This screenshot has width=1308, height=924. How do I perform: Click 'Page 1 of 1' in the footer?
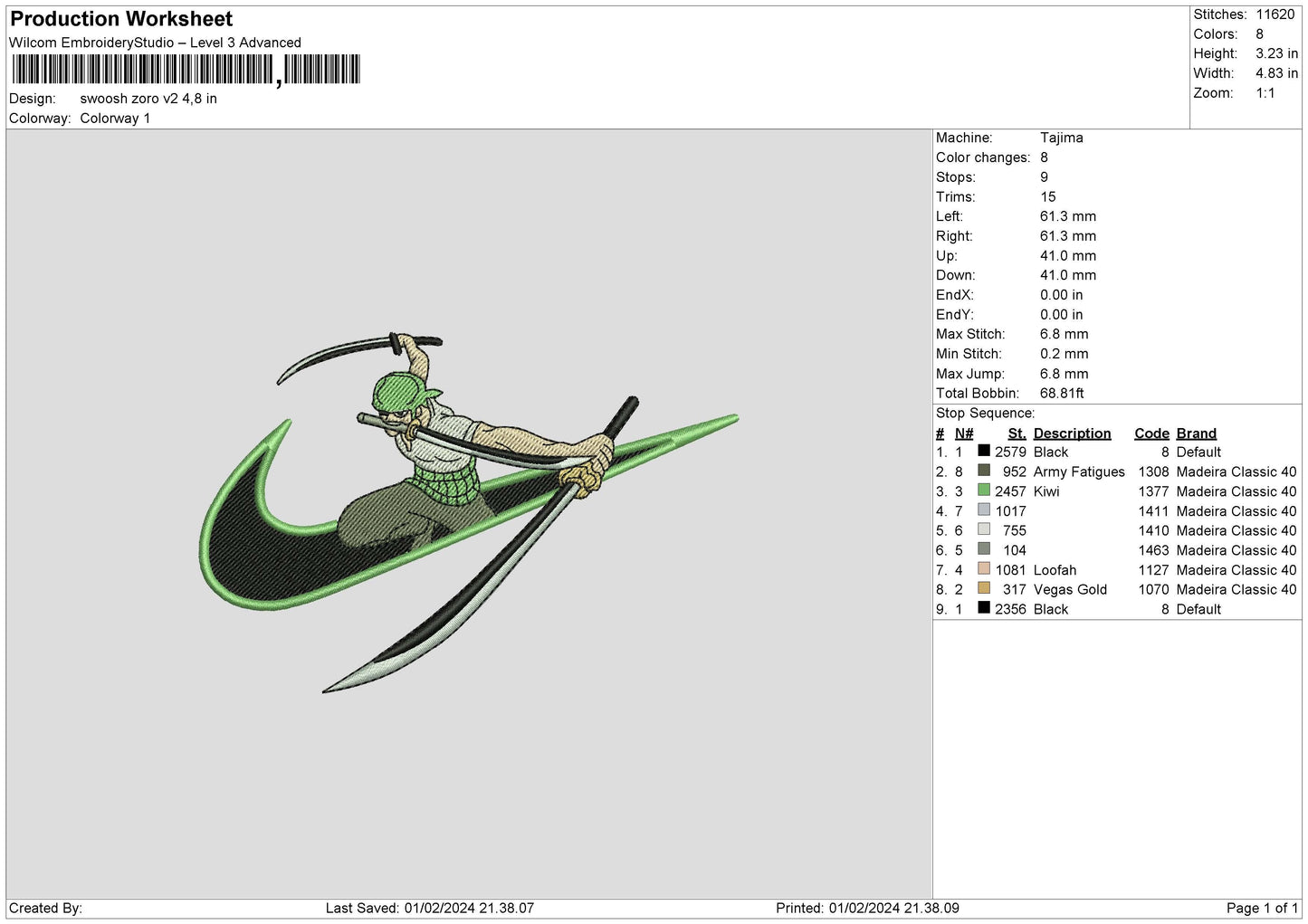[x=1262, y=909]
